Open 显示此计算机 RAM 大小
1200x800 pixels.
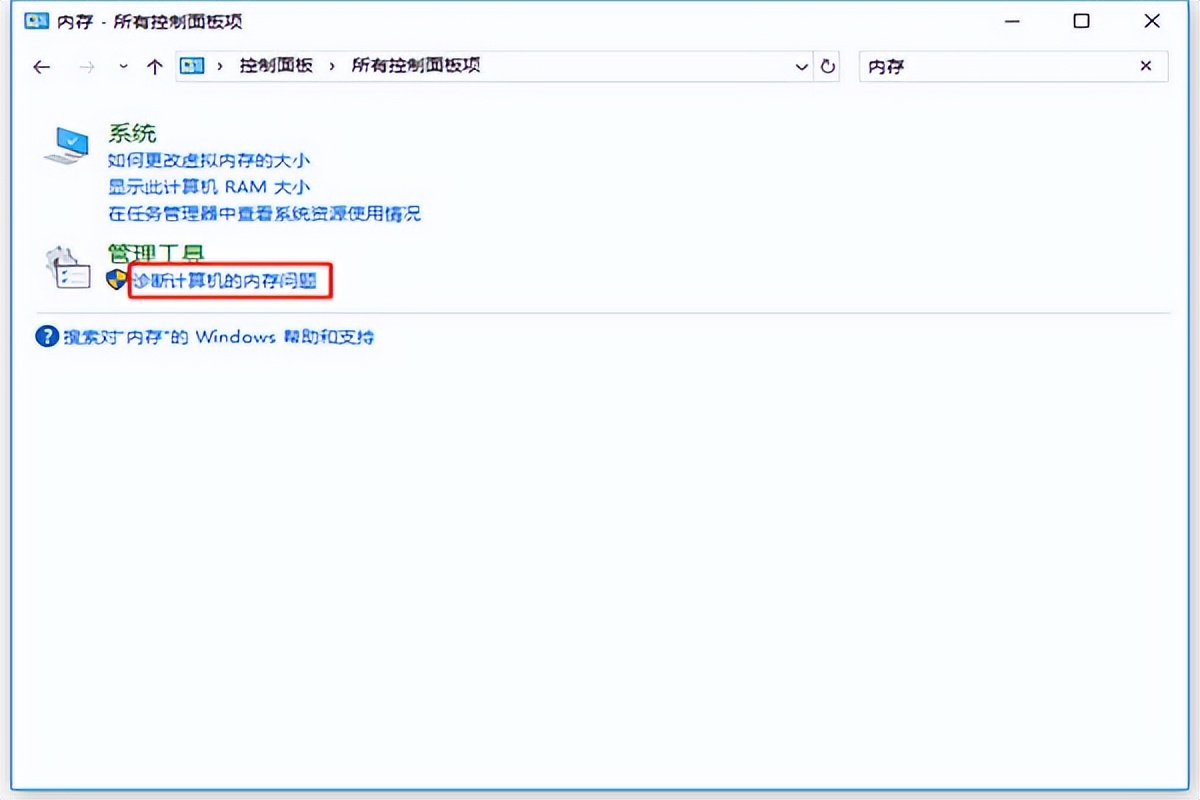(x=212, y=187)
